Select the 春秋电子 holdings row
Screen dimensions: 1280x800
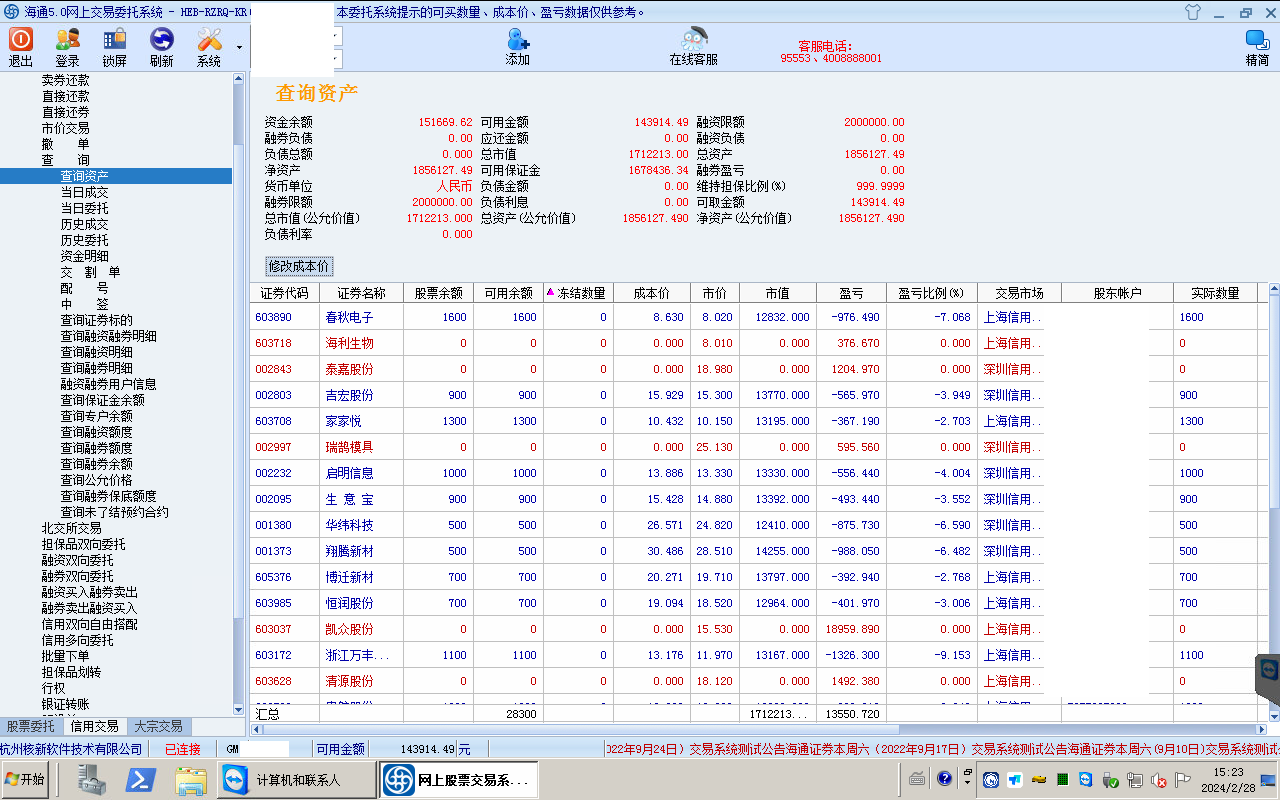349,317
